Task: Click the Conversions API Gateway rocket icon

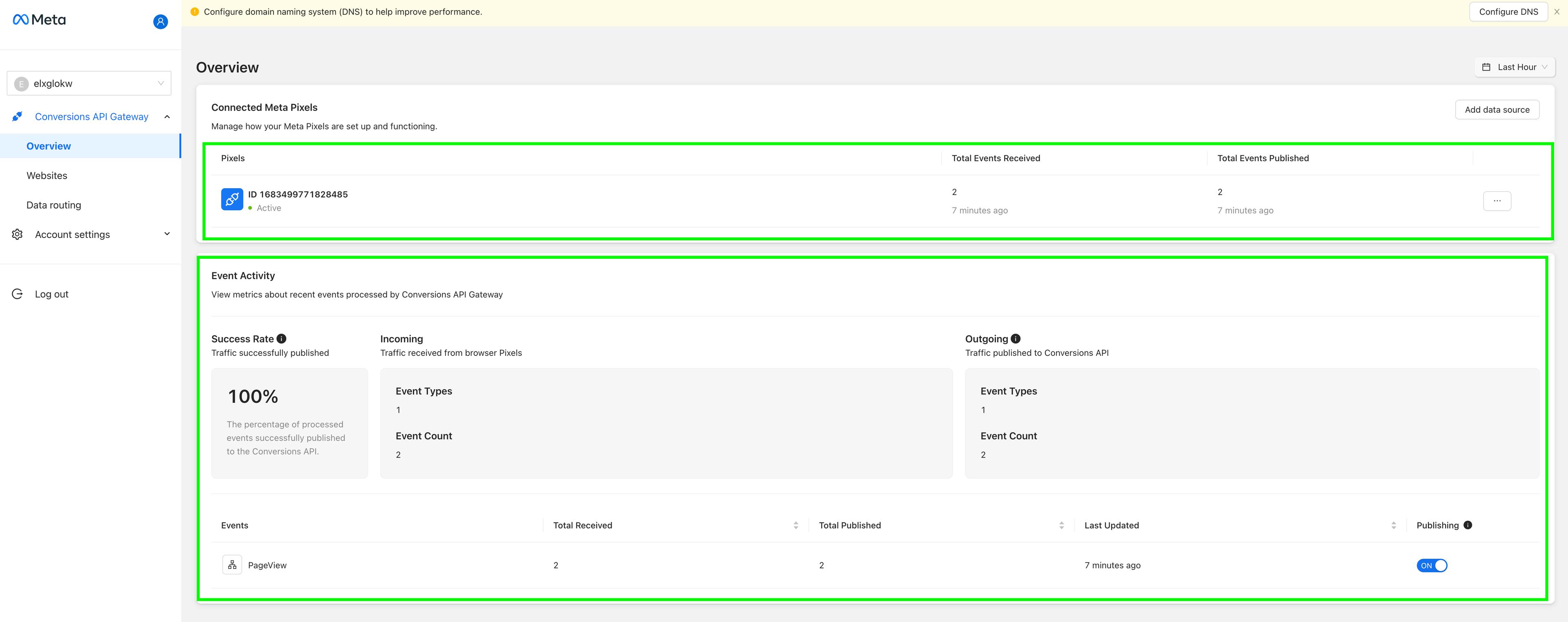Action: (x=17, y=116)
